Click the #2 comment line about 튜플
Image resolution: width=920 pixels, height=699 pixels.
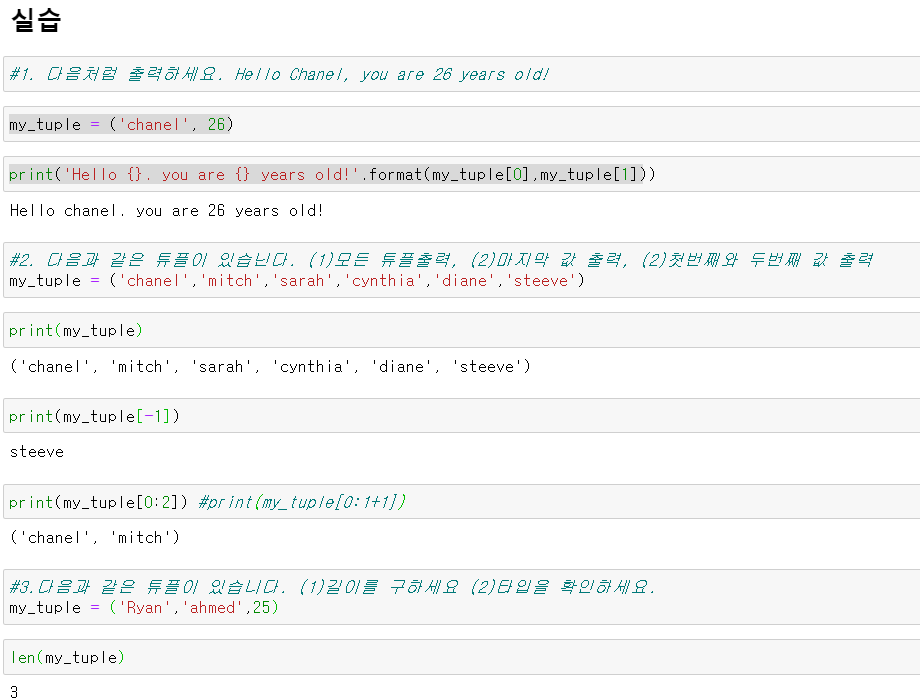(441, 259)
